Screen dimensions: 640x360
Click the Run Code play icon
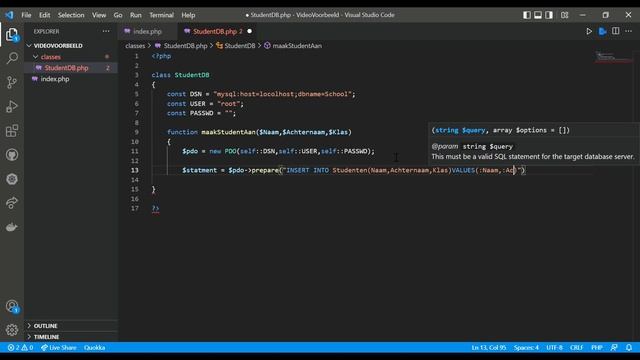[x=589, y=31]
